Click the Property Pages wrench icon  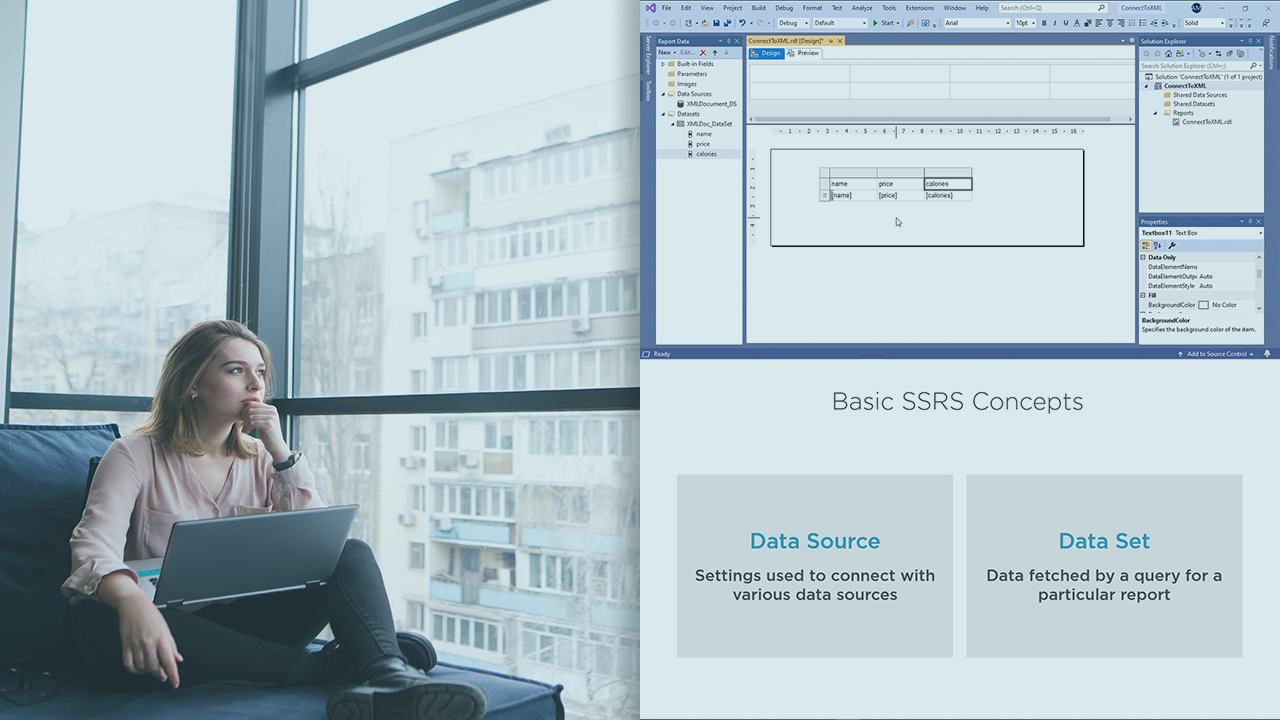tap(1172, 245)
